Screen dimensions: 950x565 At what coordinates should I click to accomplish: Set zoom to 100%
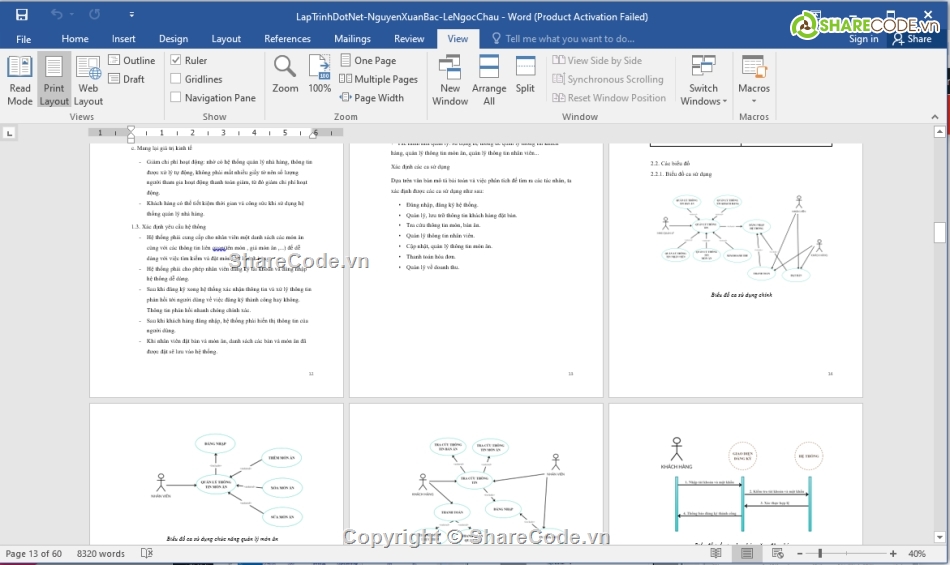click(319, 74)
